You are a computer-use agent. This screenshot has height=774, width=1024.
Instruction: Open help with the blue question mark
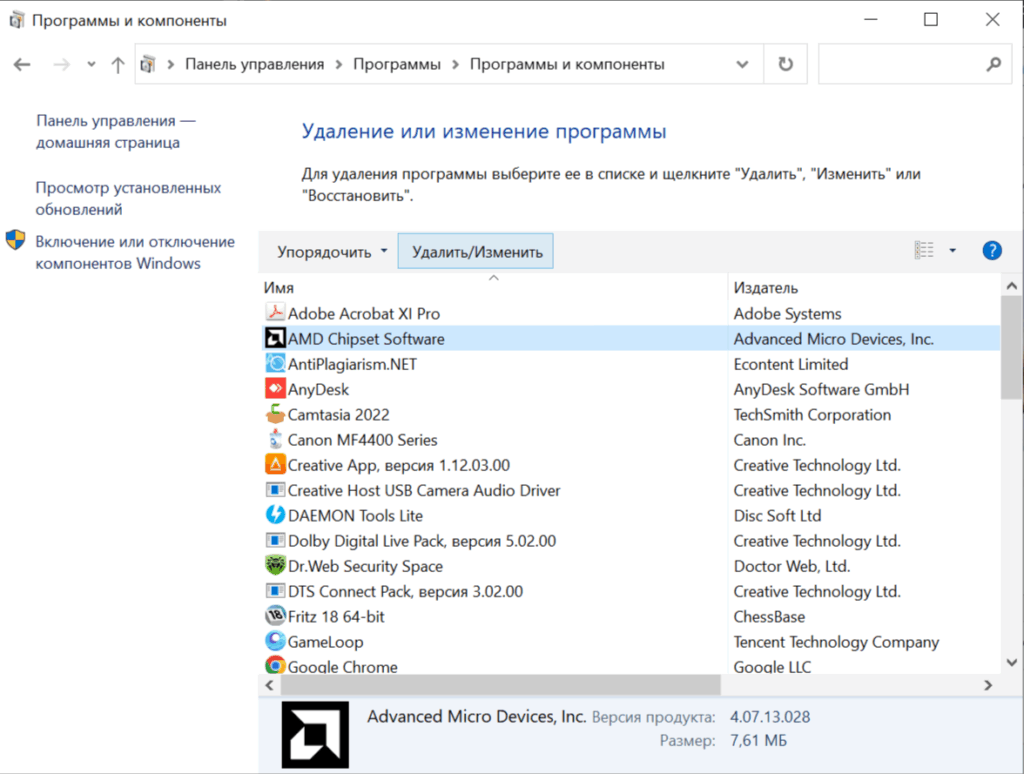(x=991, y=251)
